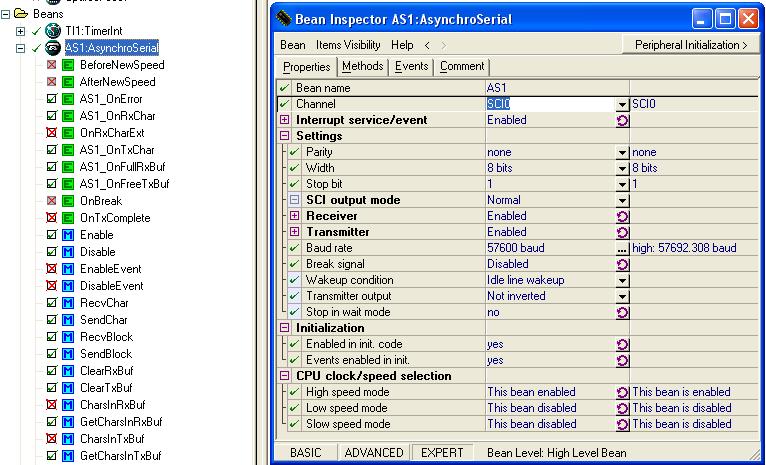The image size is (766, 465).
Task: Click the Peripheral Initialization button
Action: pyautogui.click(x=691, y=45)
